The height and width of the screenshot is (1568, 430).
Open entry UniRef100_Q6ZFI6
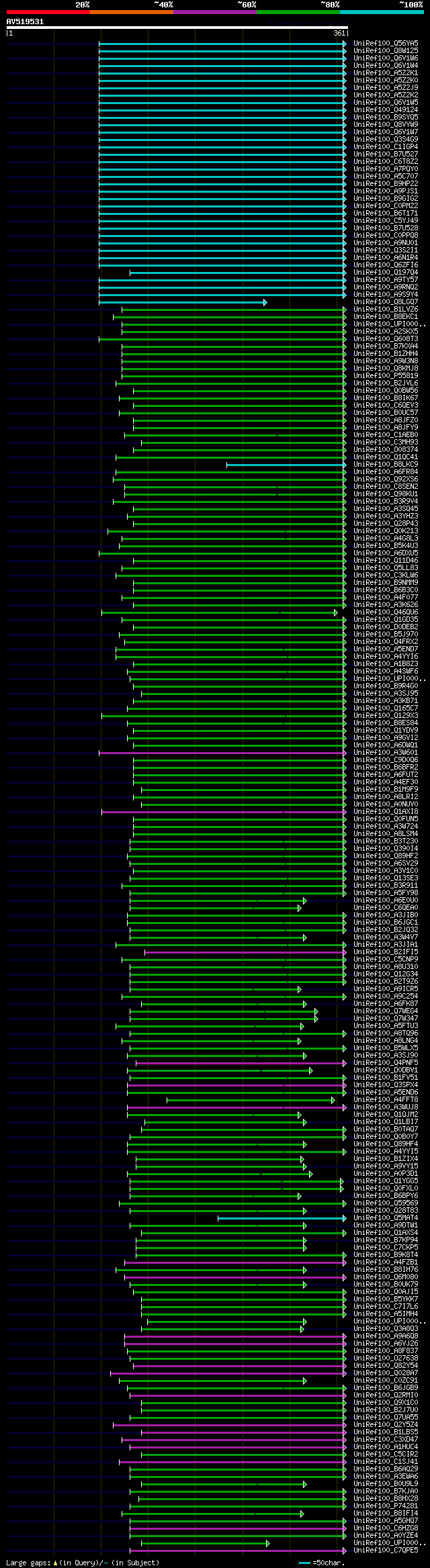pos(386,265)
